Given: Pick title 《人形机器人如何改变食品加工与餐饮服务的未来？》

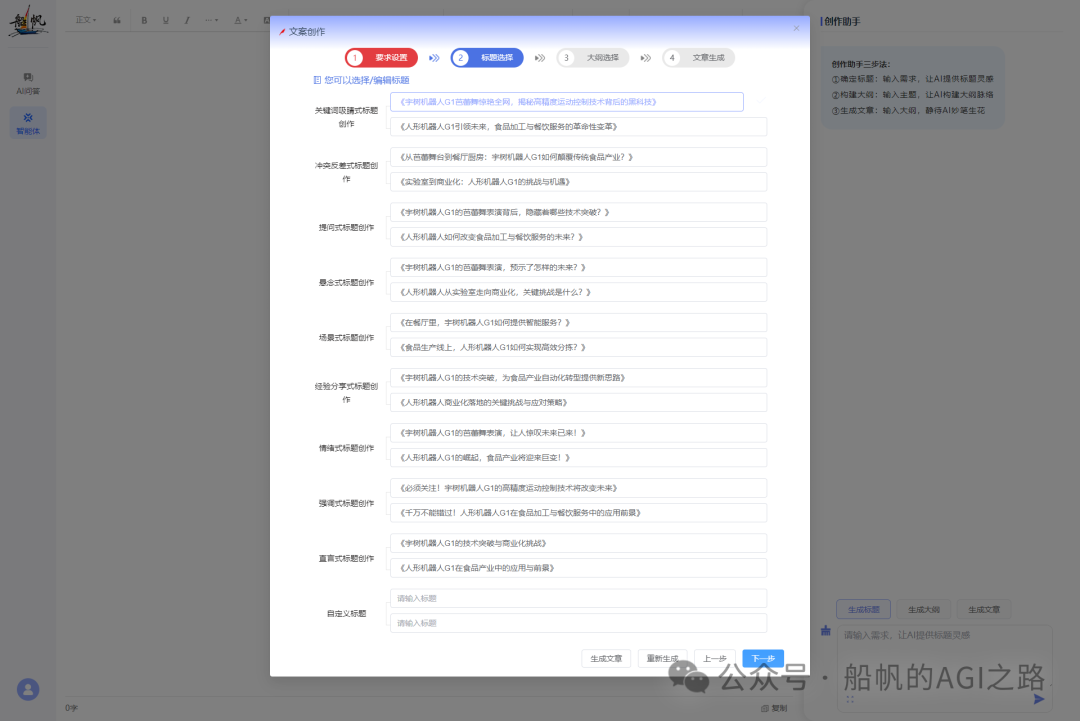Looking at the screenshot, I should tap(579, 237).
